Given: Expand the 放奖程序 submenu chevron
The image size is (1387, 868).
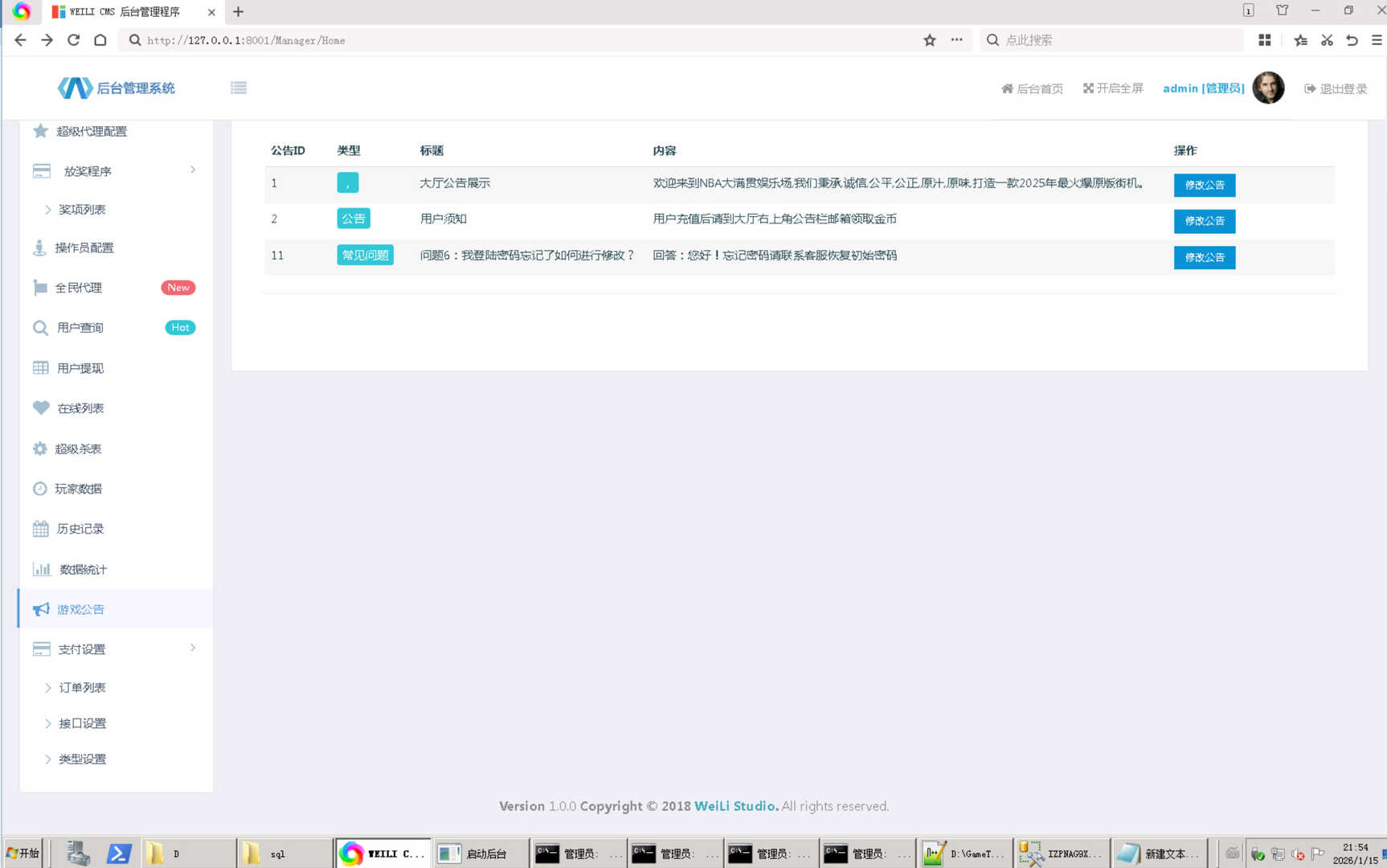Looking at the screenshot, I should (193, 170).
